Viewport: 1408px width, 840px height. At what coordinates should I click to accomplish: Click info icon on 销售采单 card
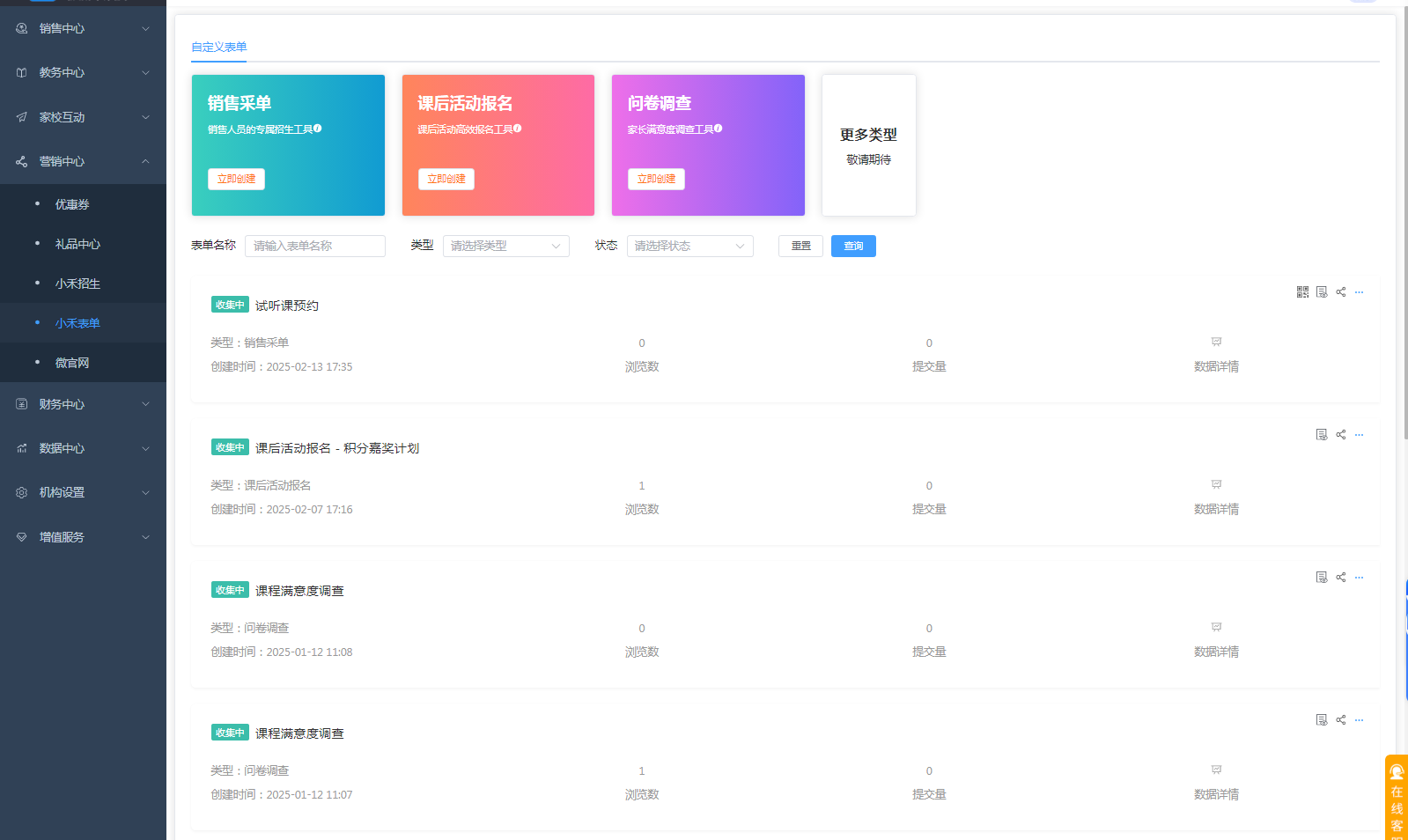point(318,129)
